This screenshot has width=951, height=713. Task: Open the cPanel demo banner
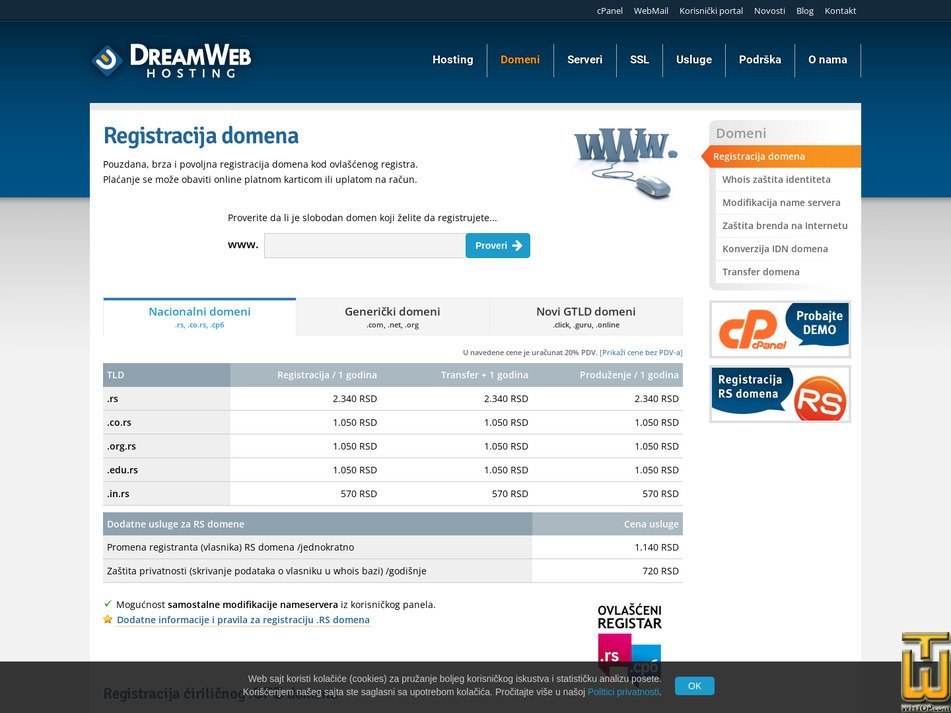tap(779, 330)
